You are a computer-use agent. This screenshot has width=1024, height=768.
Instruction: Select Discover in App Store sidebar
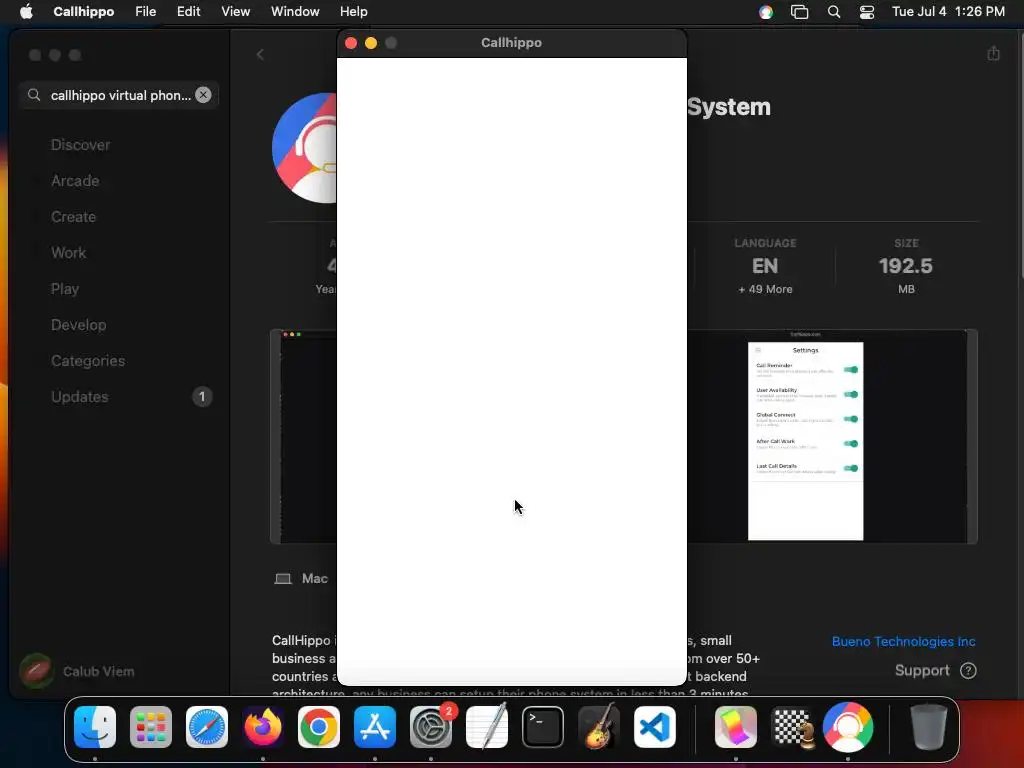tap(80, 145)
